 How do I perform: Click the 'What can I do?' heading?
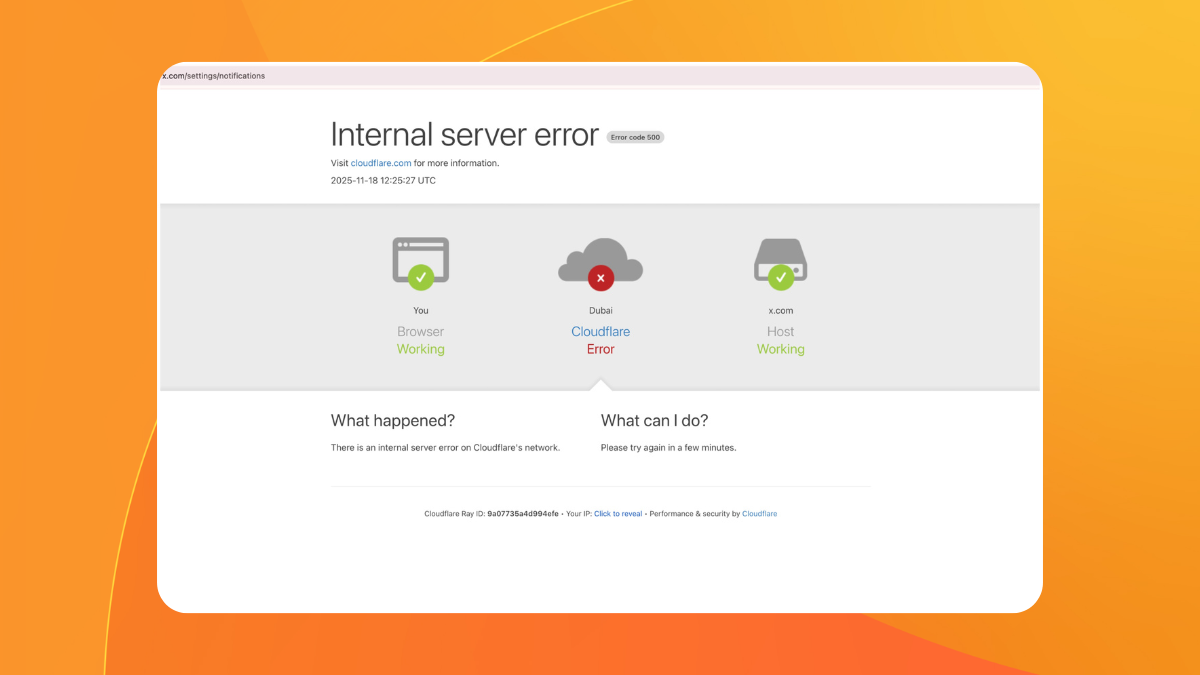pyautogui.click(x=654, y=421)
